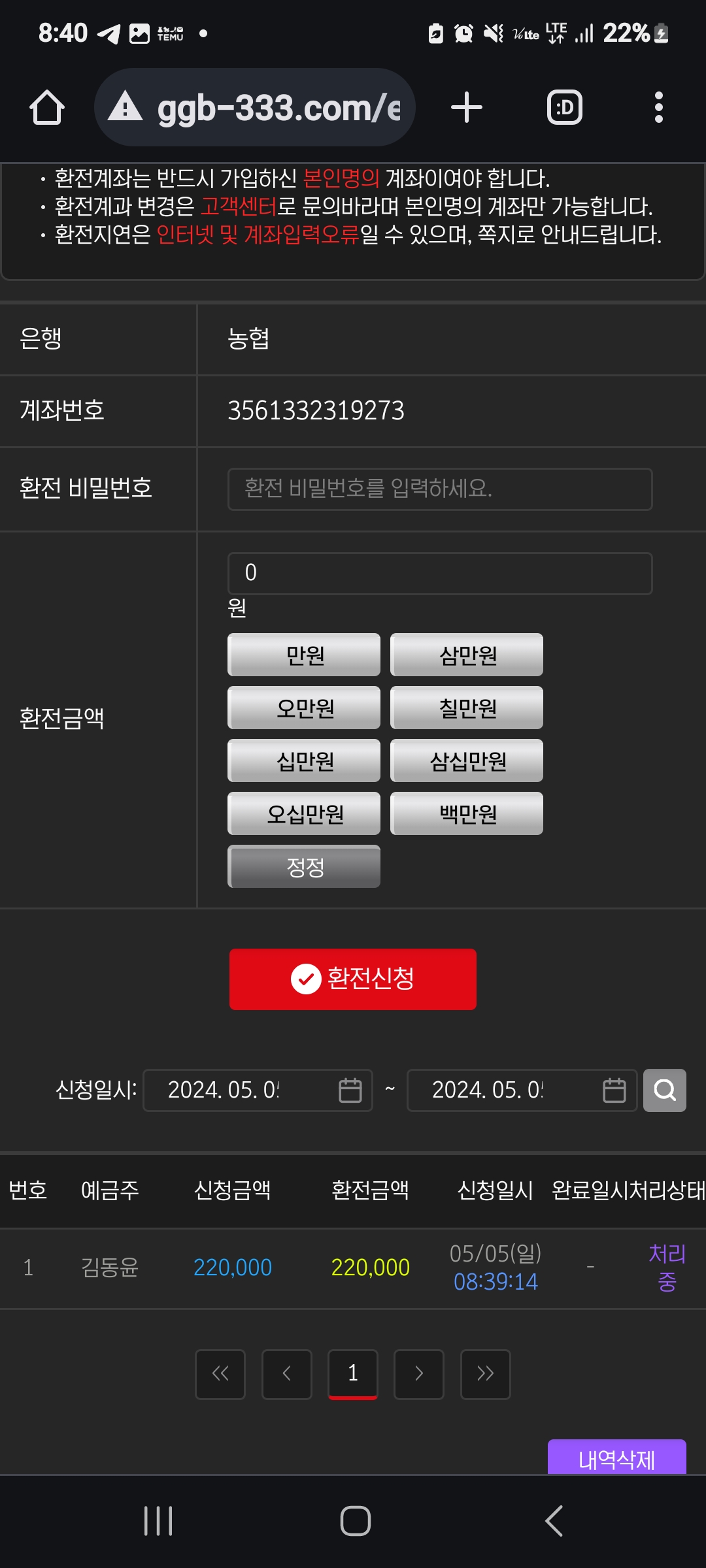Open the start date calendar icon
Screen dimensions: 706x1568
(x=350, y=1090)
